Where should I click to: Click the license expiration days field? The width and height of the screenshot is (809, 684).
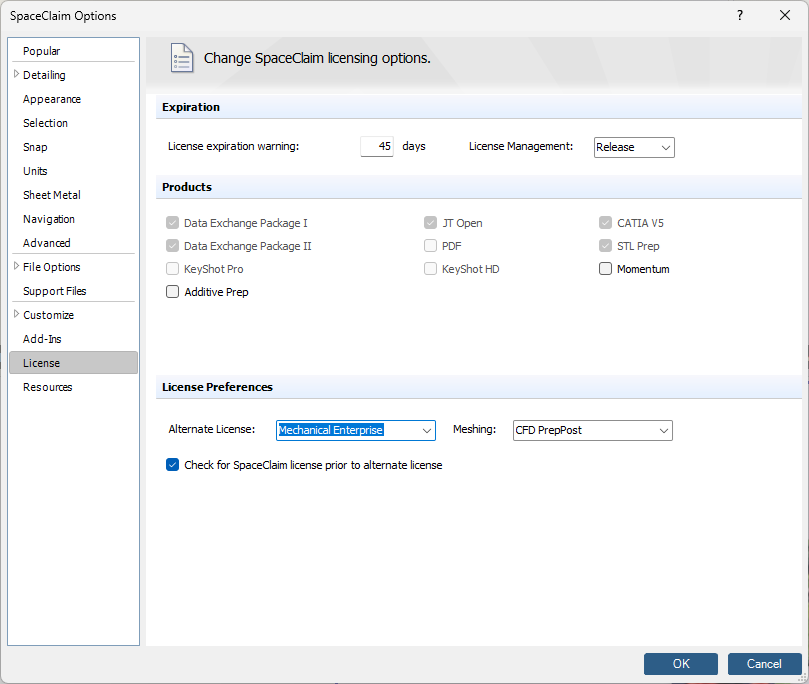[377, 147]
